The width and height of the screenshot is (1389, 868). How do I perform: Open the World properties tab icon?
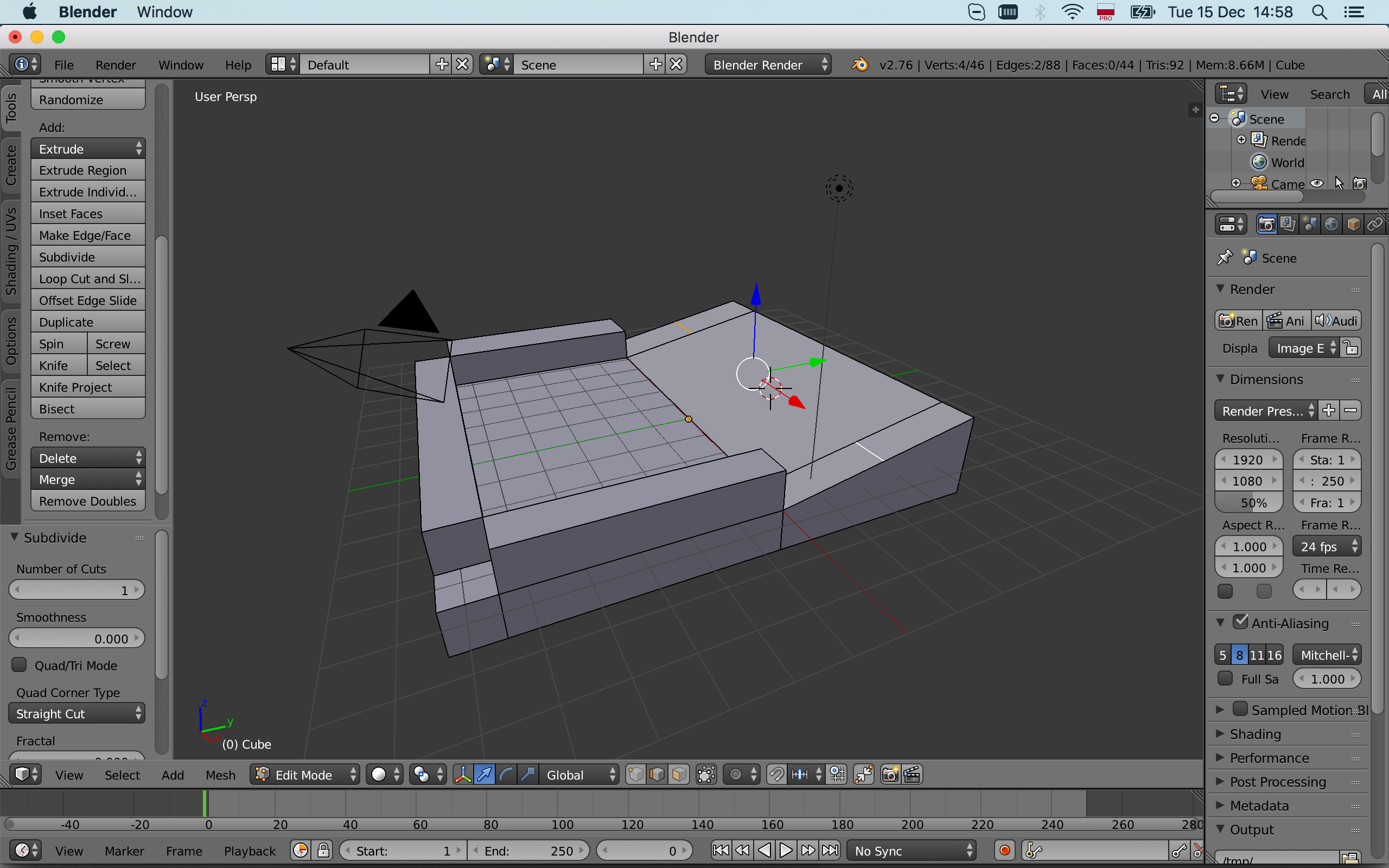[x=1331, y=225]
